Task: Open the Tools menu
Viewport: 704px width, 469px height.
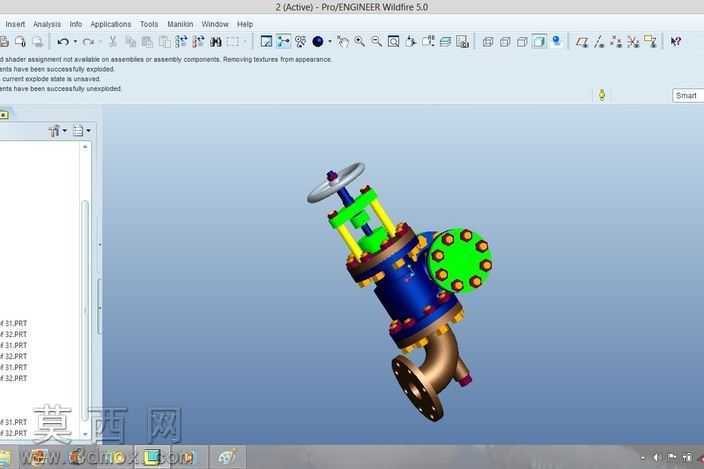Action: (x=149, y=24)
